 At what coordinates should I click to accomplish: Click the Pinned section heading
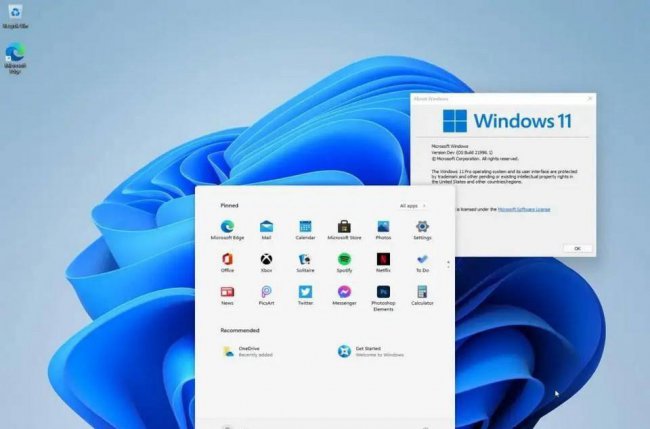[229, 205]
